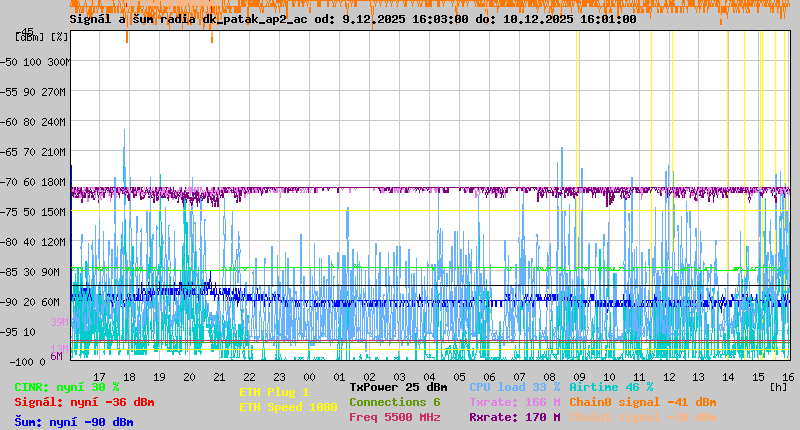Select the Freq 5500 MHz label
The image size is (800, 430).
(x=394, y=417)
